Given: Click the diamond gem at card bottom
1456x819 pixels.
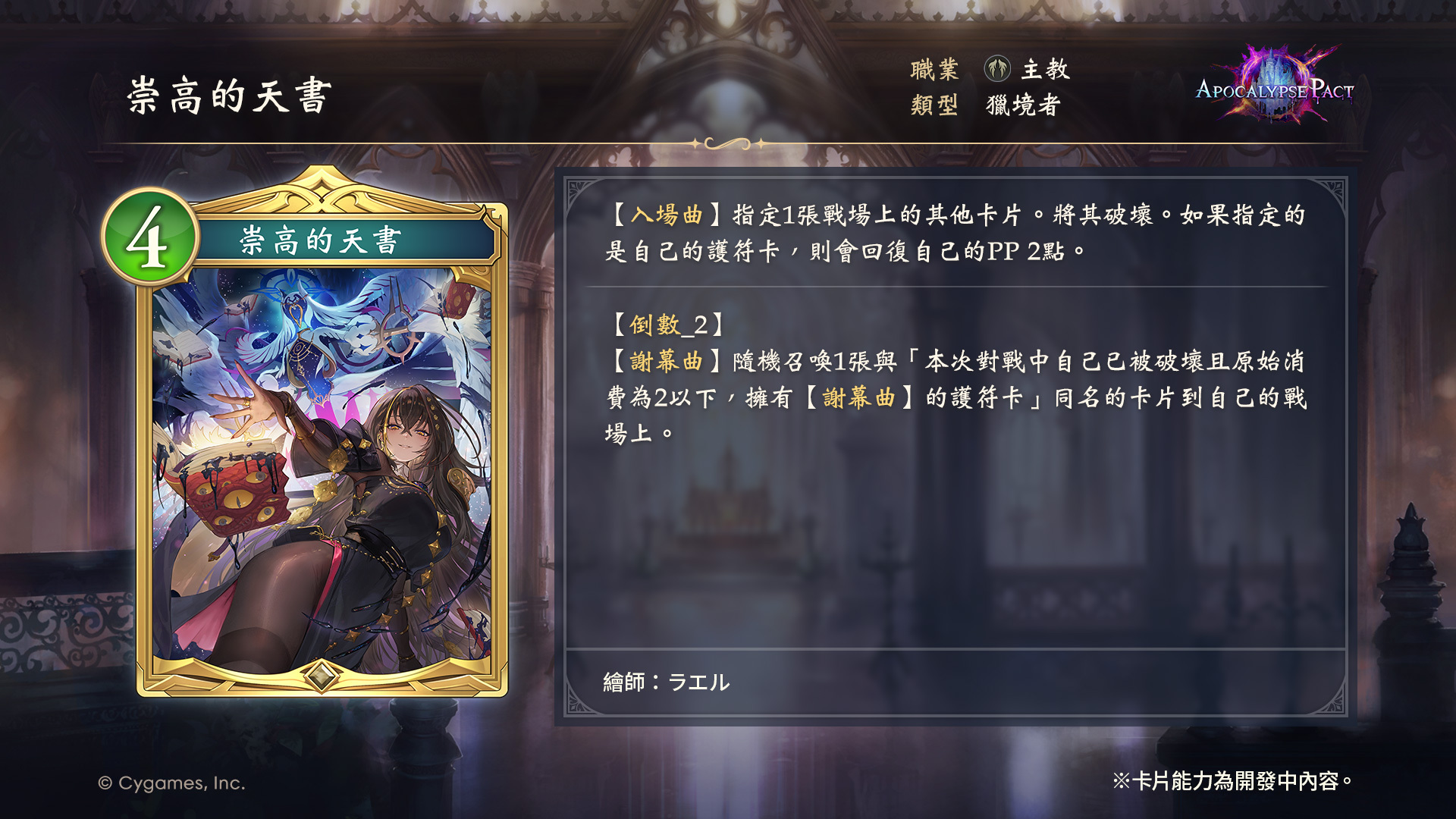Looking at the screenshot, I should [x=320, y=674].
